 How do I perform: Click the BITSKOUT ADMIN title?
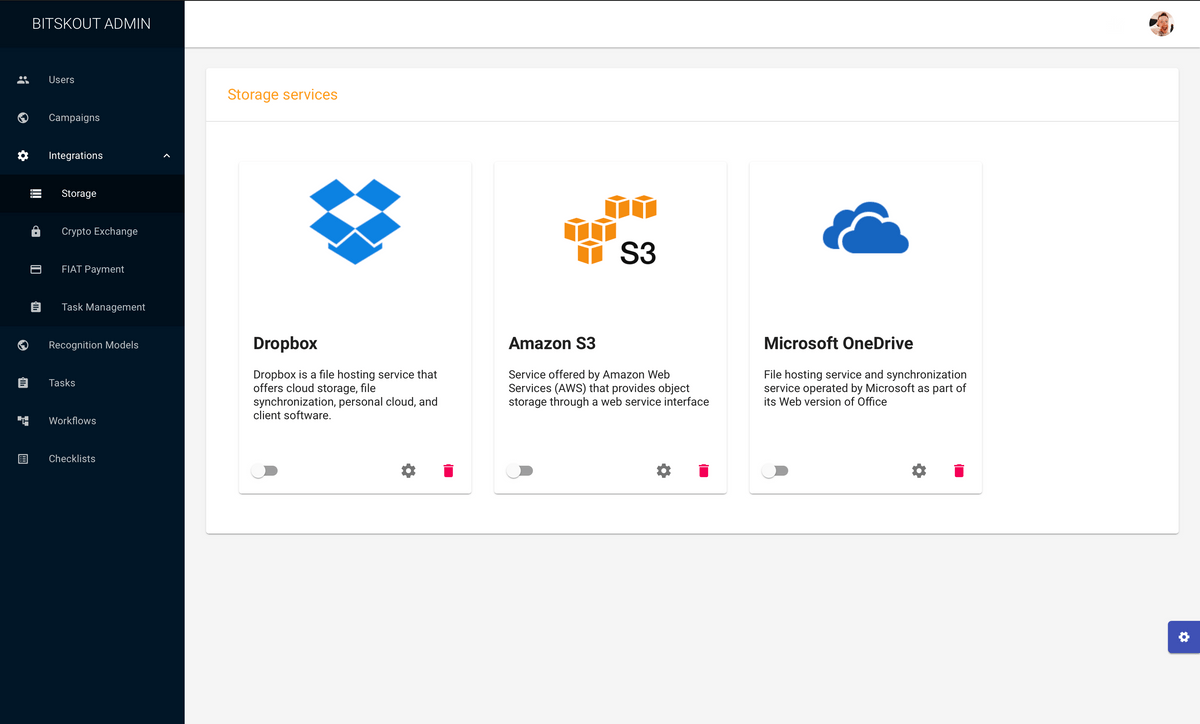point(91,24)
